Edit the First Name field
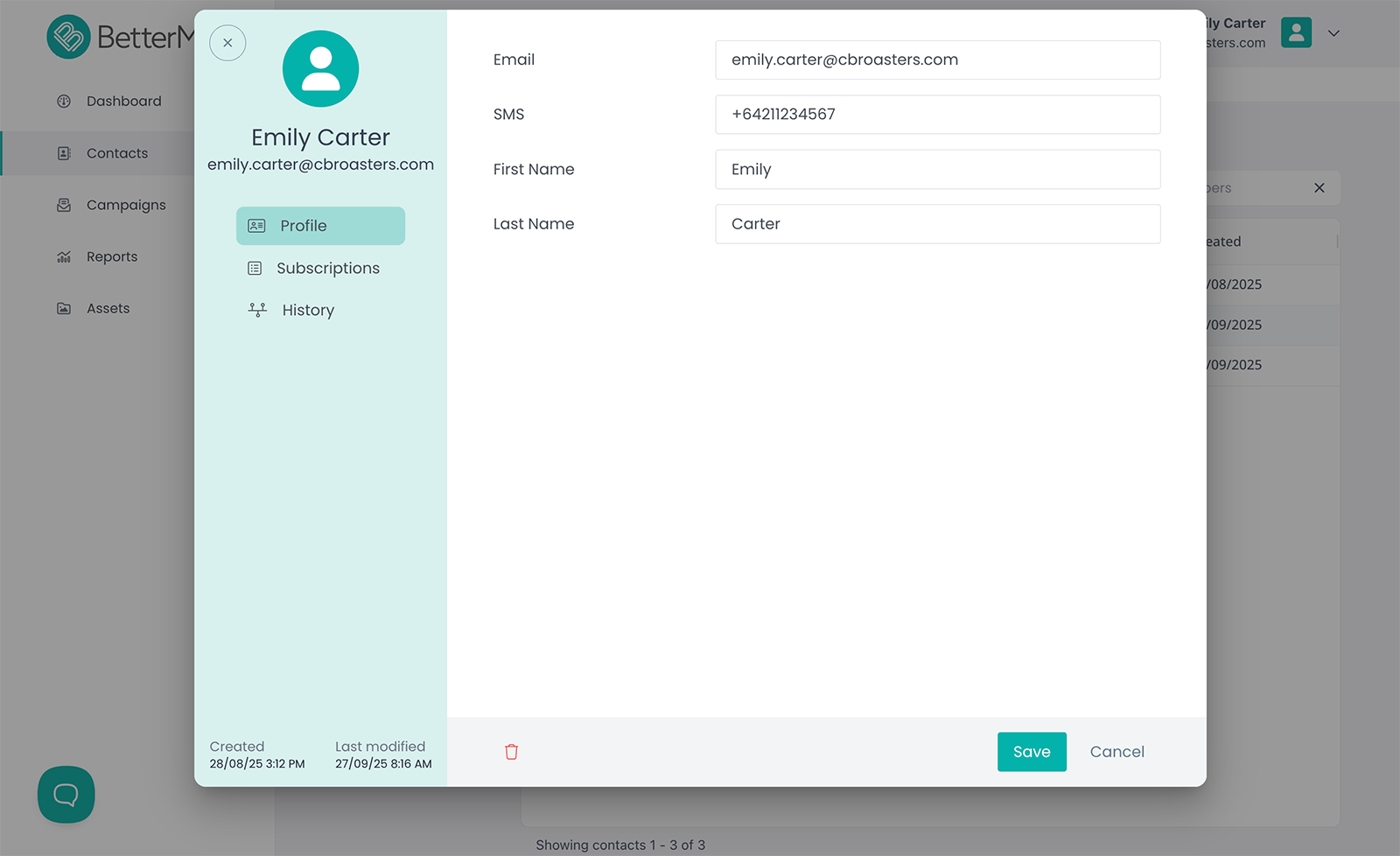This screenshot has width=1400, height=856. click(937, 170)
